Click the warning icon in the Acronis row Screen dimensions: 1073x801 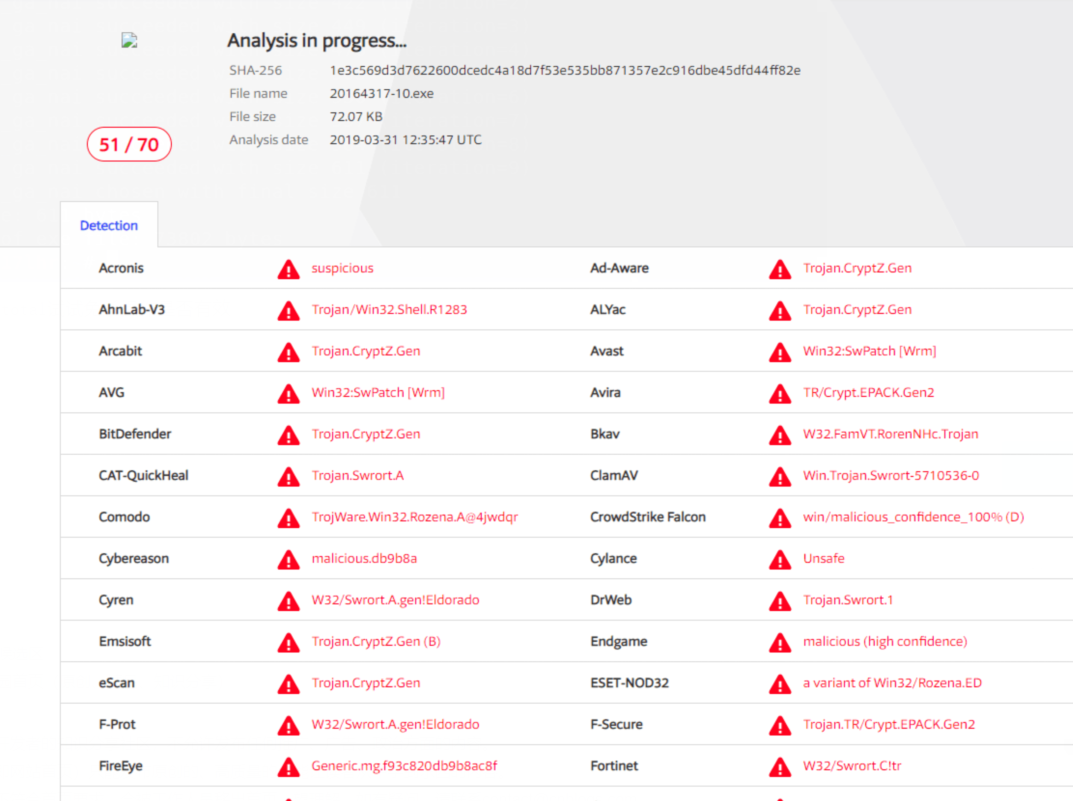coord(289,269)
